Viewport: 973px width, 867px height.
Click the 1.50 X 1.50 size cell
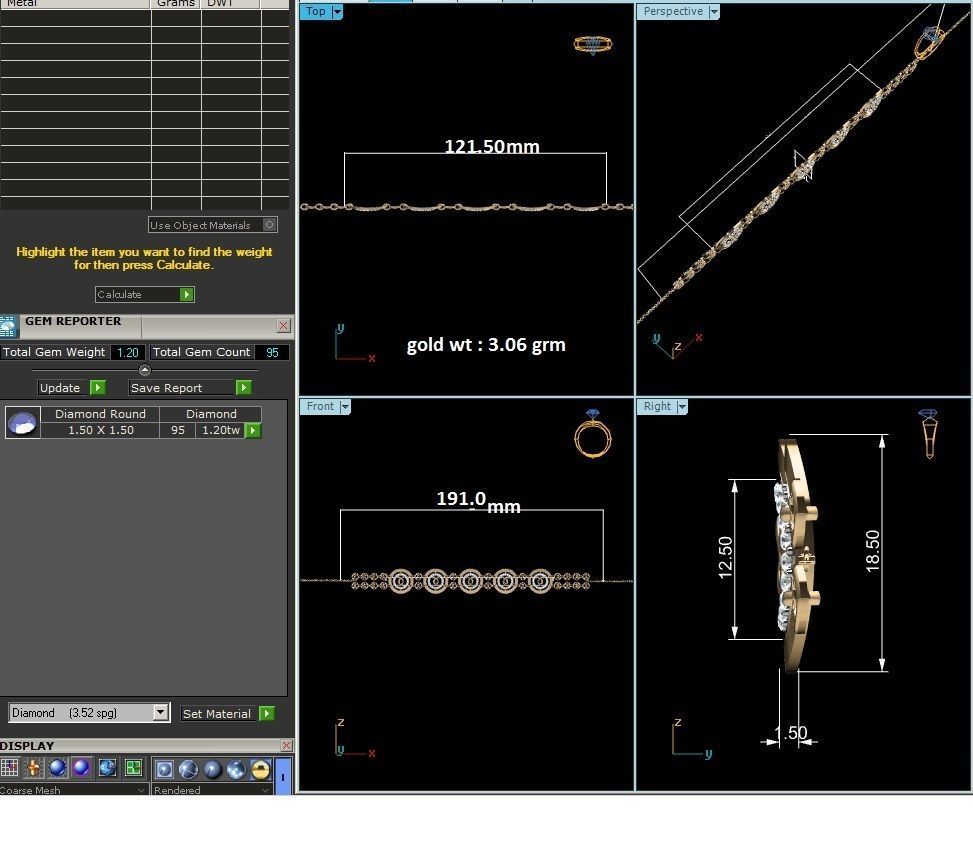[101, 430]
